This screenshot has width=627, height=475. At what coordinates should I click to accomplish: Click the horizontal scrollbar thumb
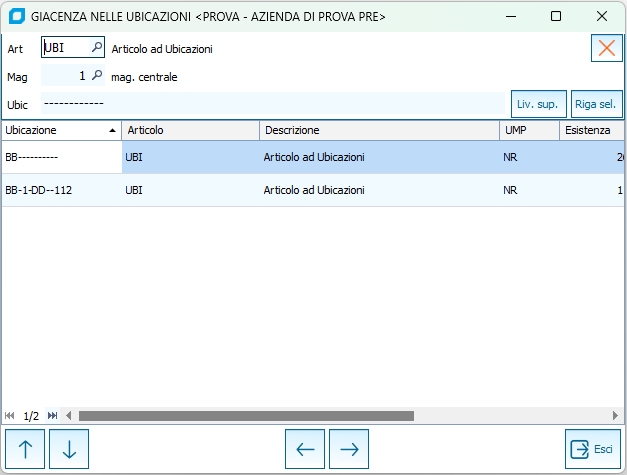tap(246, 416)
